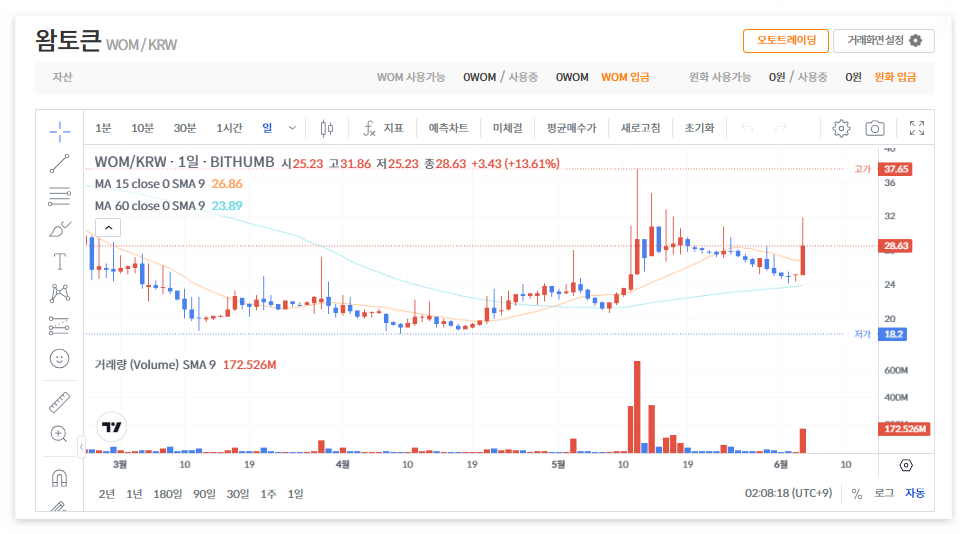Click the go-to-date target icon
The image size is (967, 534).
(x=906, y=465)
